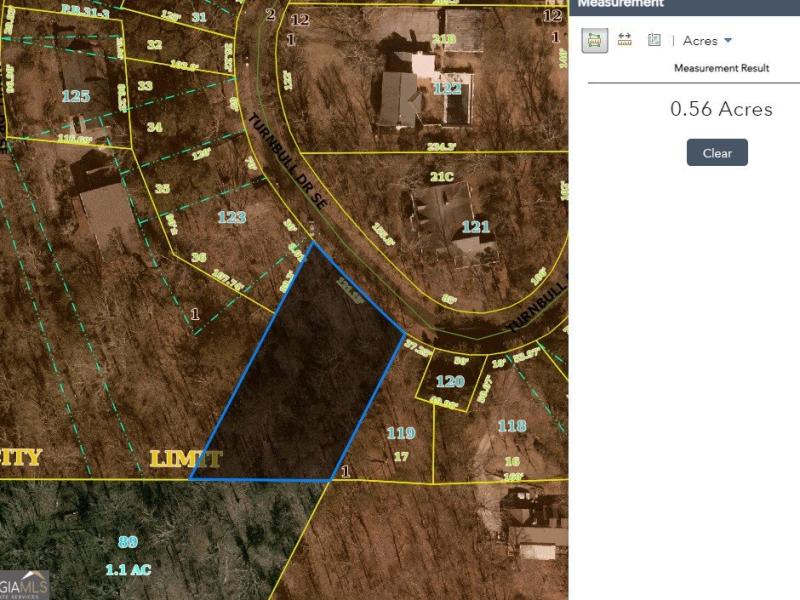Open the Acres unit dropdown
This screenshot has width=800, height=600.
(x=708, y=41)
